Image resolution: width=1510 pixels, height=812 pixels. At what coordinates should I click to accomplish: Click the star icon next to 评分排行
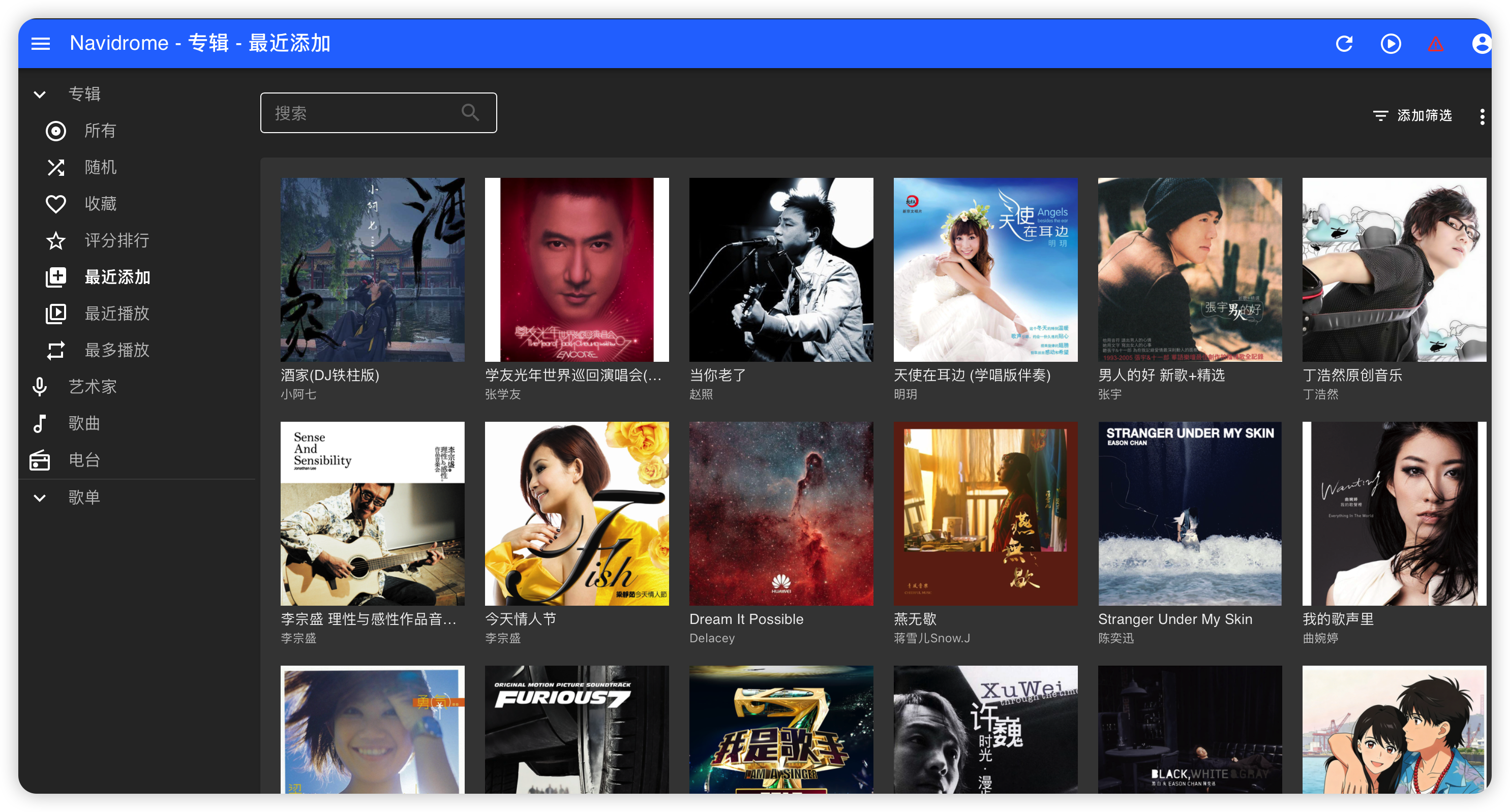coord(56,240)
